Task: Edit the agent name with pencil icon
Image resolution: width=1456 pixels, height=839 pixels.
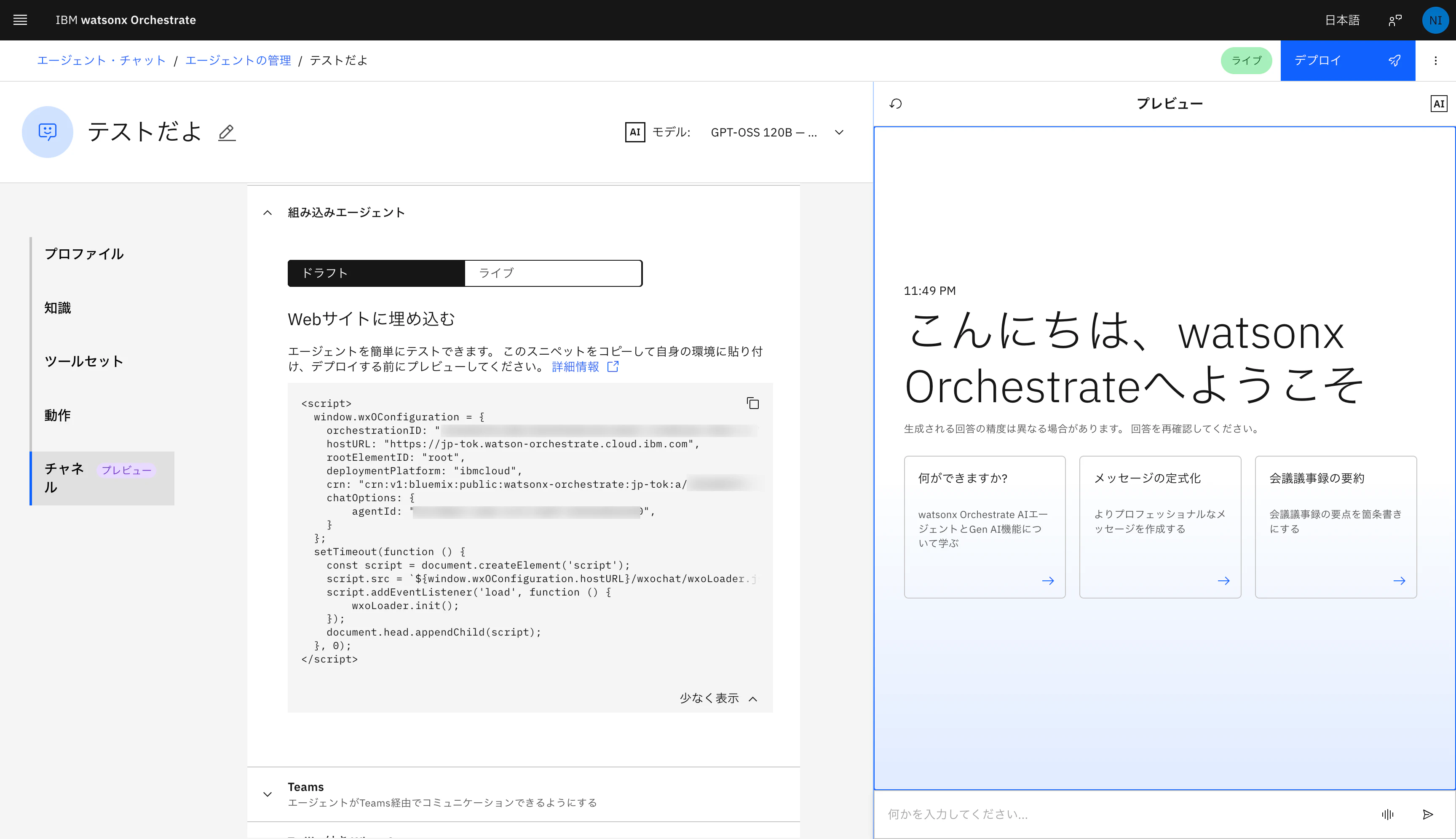Action: [227, 133]
